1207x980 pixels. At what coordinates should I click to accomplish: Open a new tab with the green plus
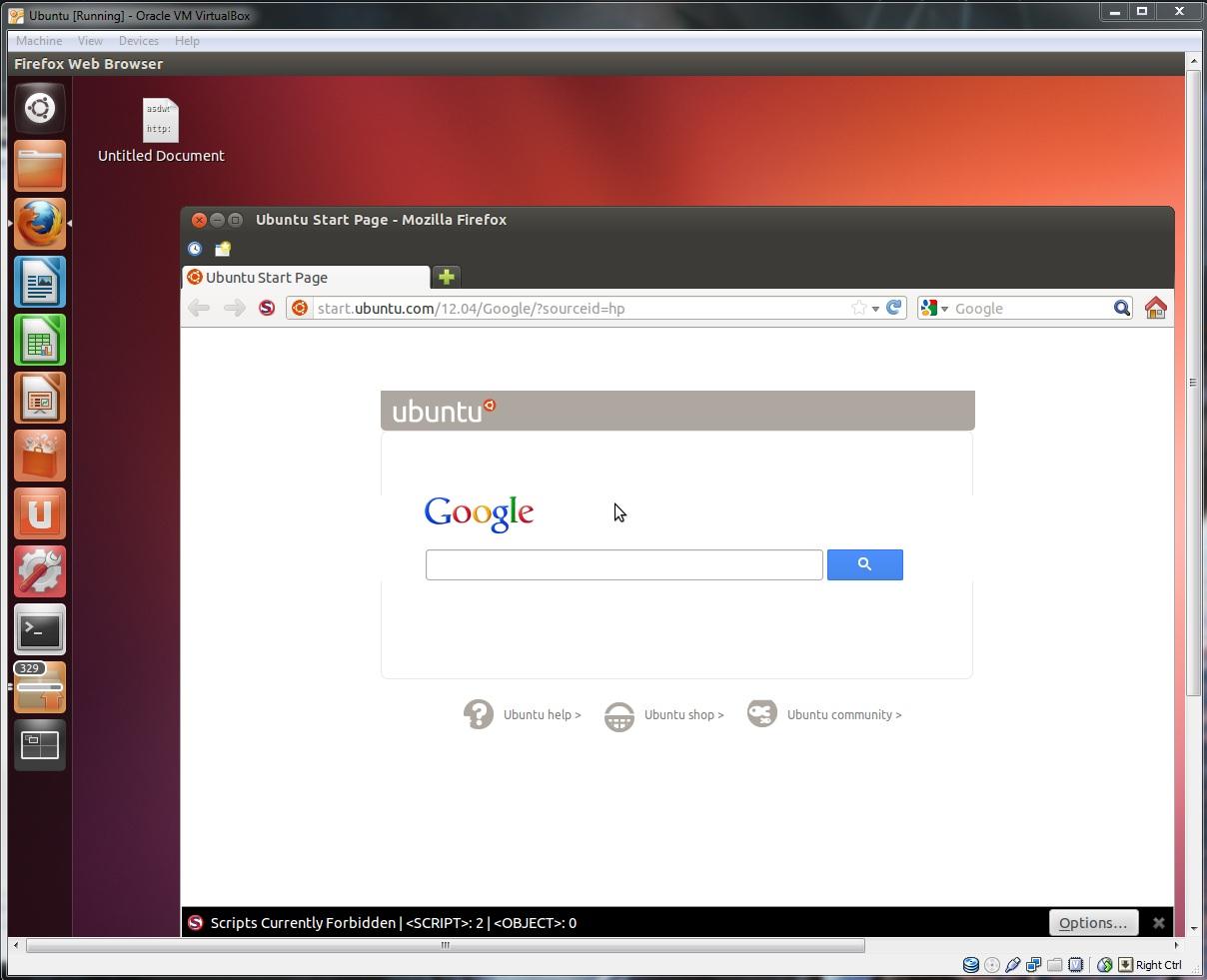click(x=447, y=277)
